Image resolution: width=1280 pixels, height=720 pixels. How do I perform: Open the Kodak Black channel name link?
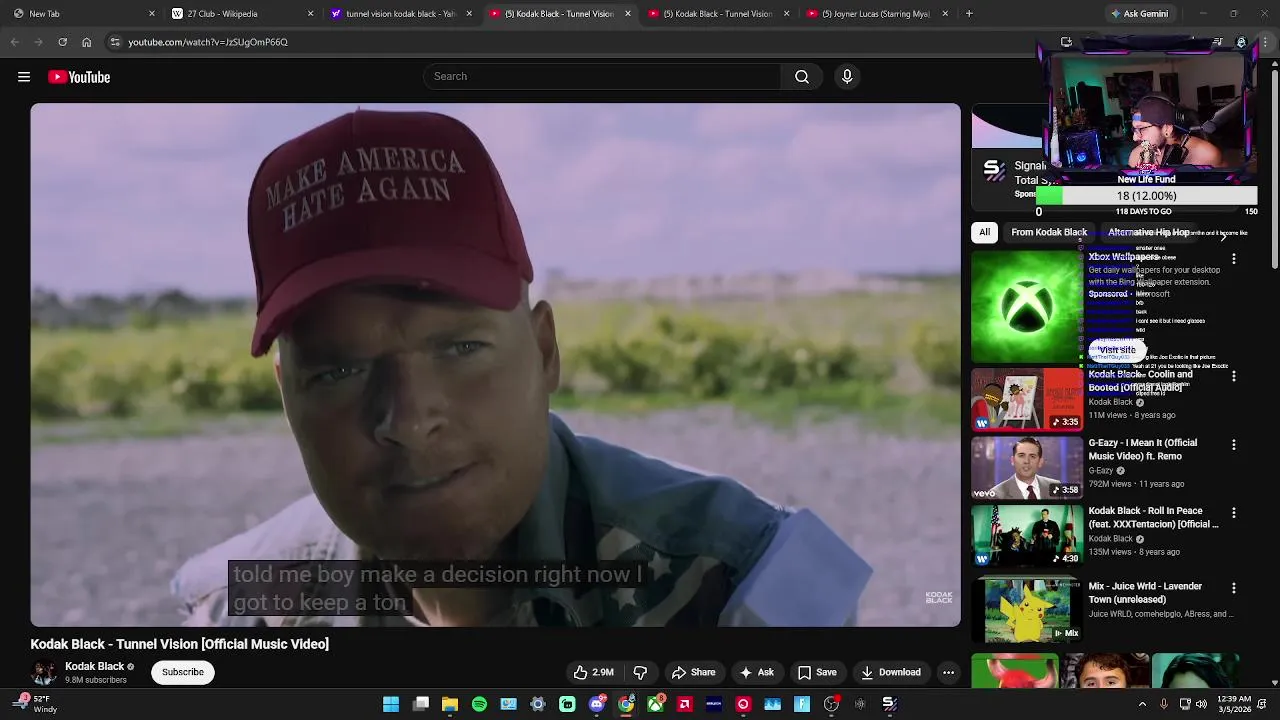(x=95, y=666)
